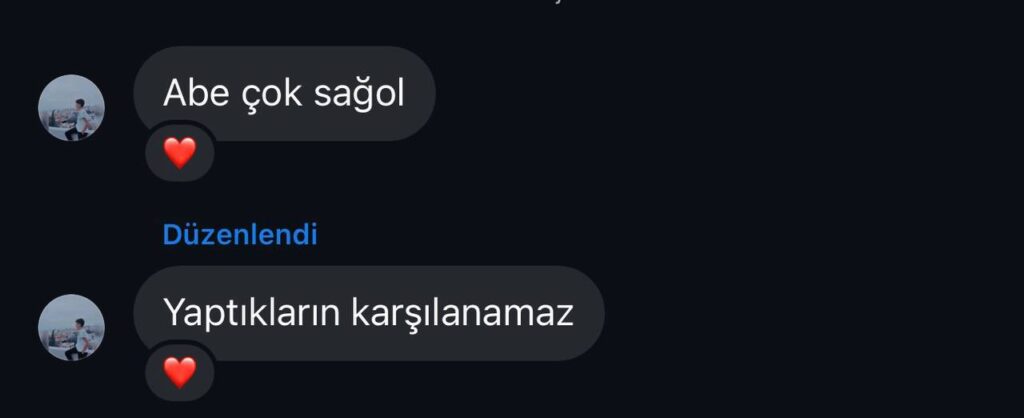Tap the heart reaction under "Yaptıkların karşılanamaz"
1024x418 pixels.
click(180, 373)
